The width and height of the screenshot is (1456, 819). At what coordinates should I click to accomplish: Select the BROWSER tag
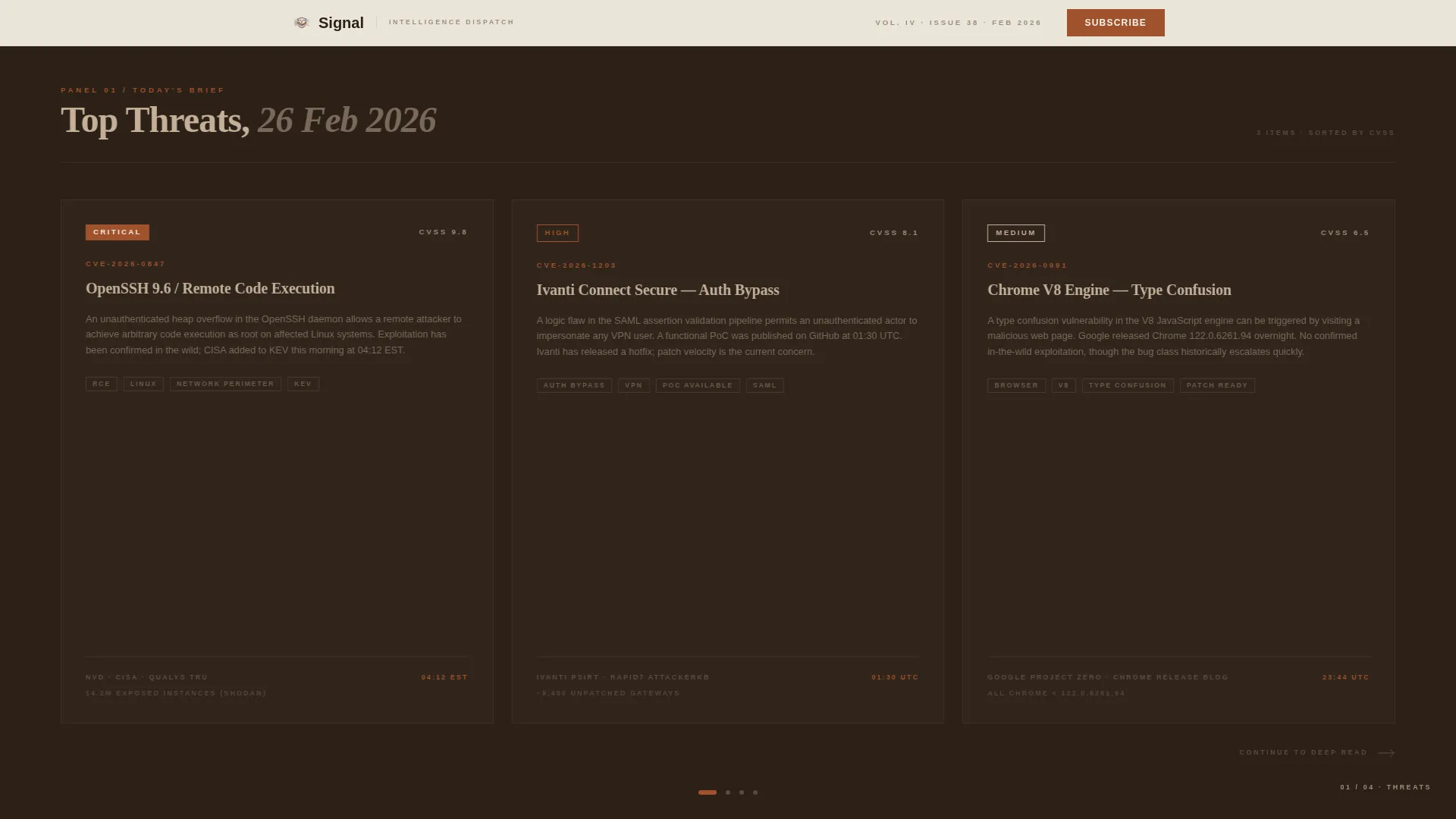[x=1016, y=386]
